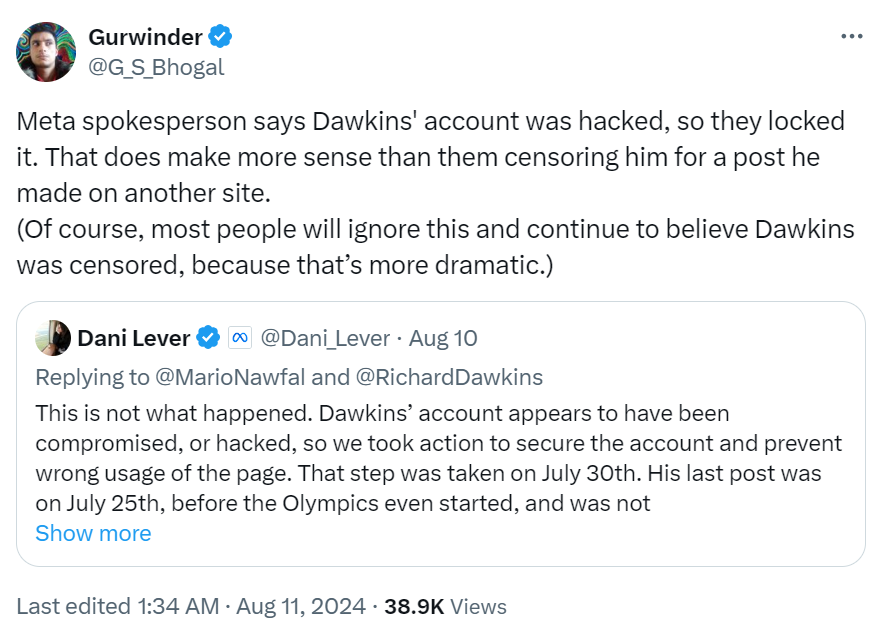Click the Meta affiliation badge icon
This screenshot has width=874, height=633.
[239, 338]
